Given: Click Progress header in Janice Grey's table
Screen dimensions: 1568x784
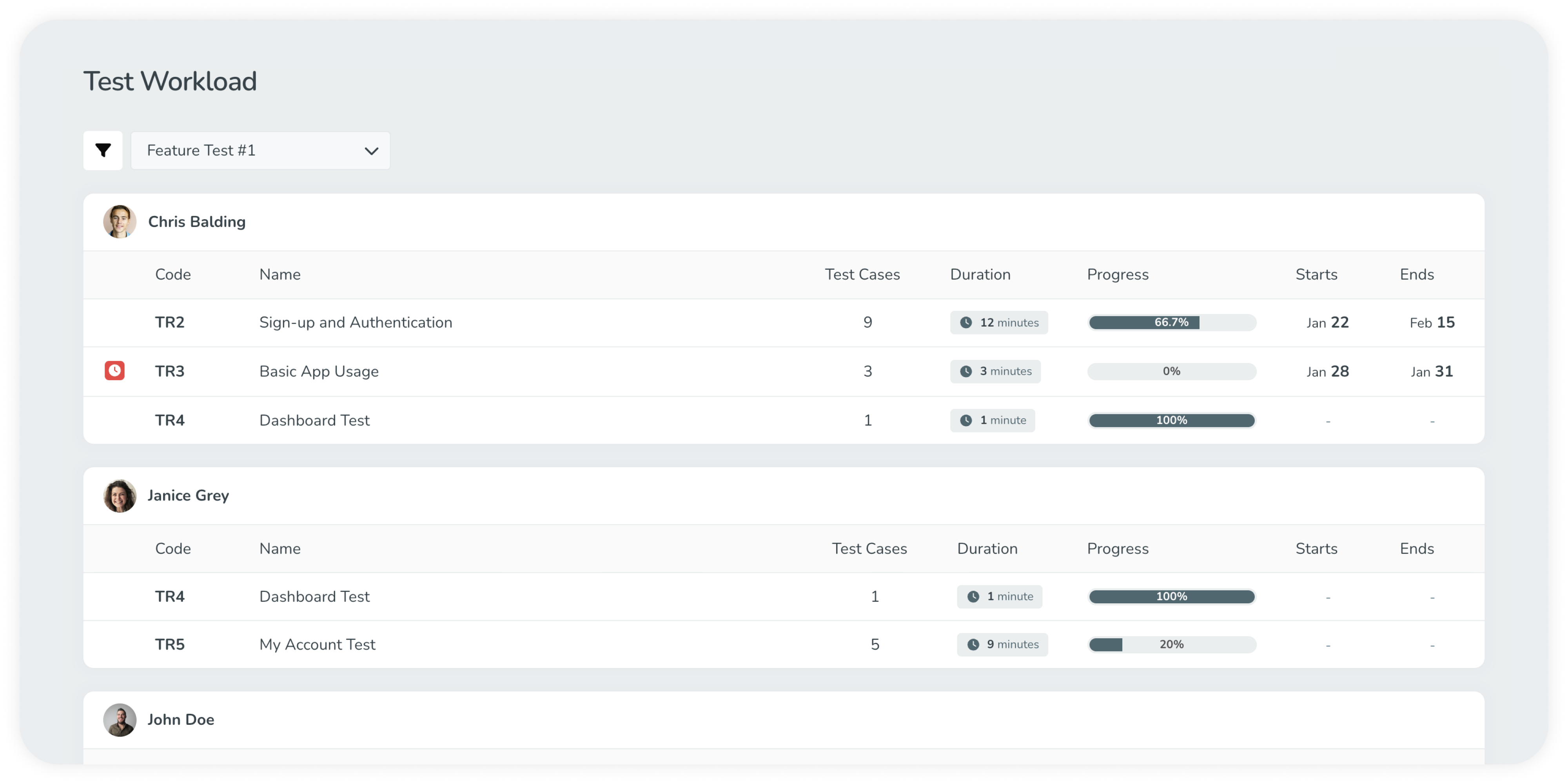Looking at the screenshot, I should coord(1118,548).
